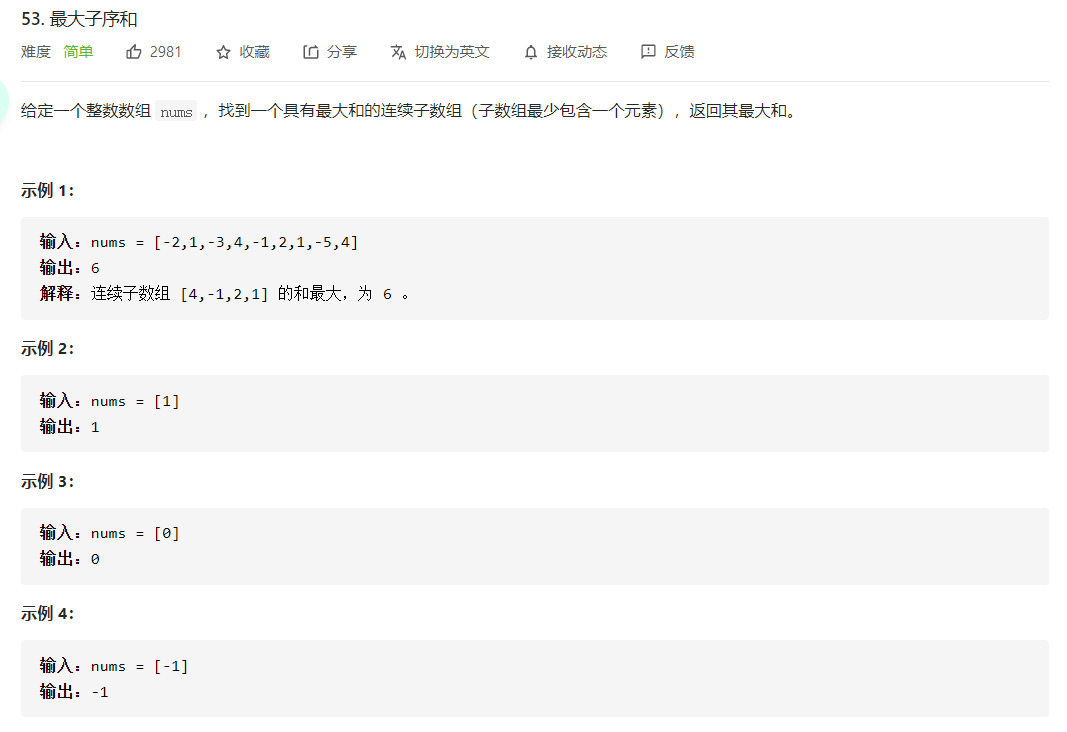
Task: Select the 示例 2 example code block
Action: coord(533,413)
